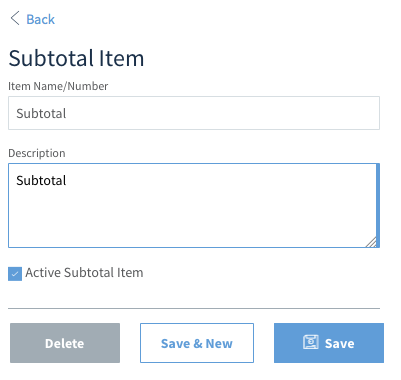401x380 pixels.
Task: Focus the Item Name/Number input field
Action: 194,113
